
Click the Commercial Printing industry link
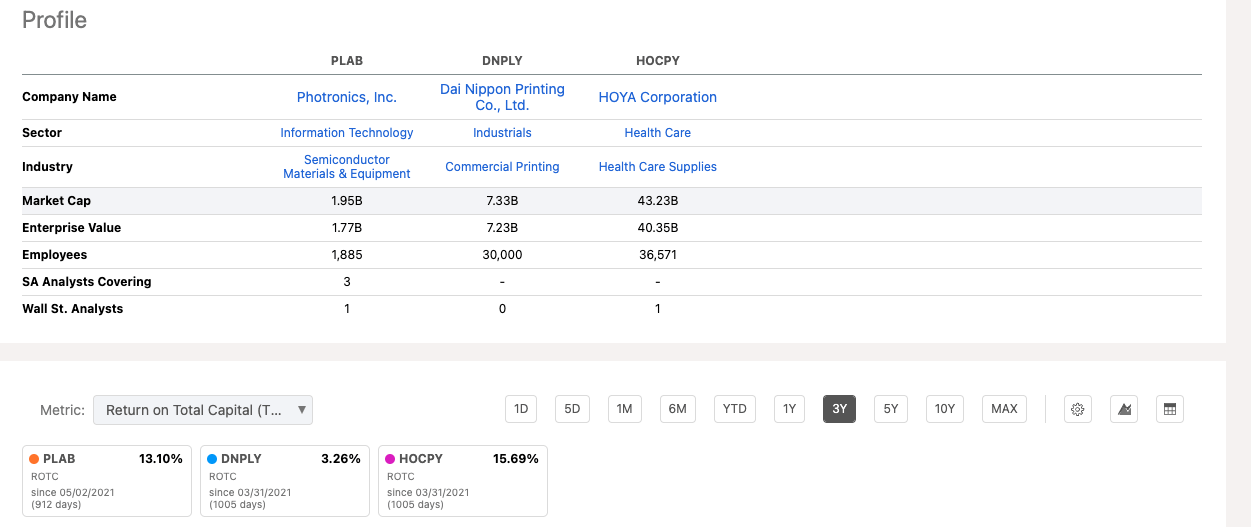coord(502,167)
